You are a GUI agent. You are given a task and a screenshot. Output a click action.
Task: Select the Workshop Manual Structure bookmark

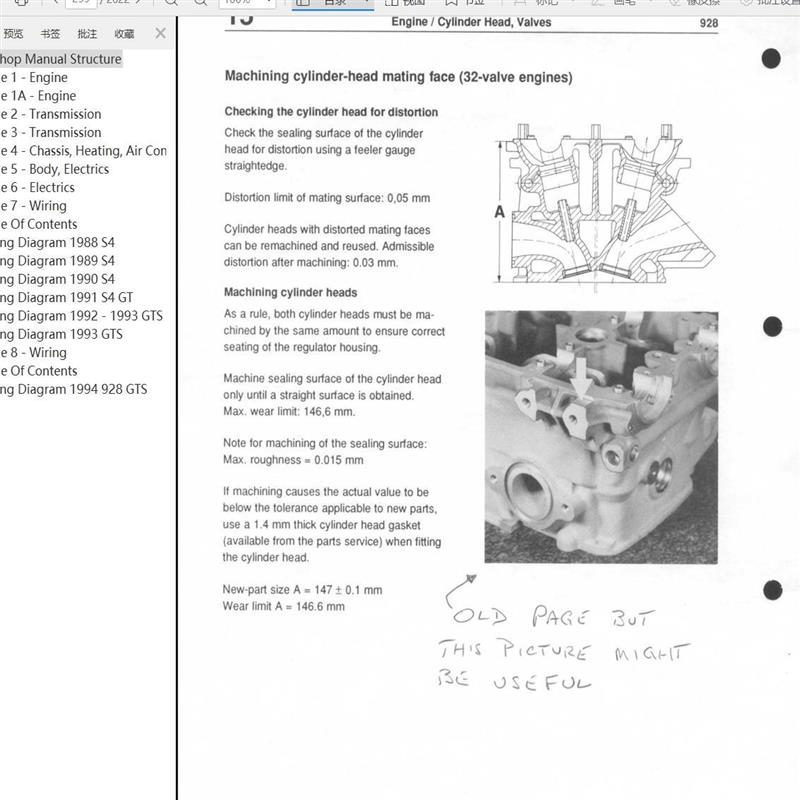[x=60, y=59]
